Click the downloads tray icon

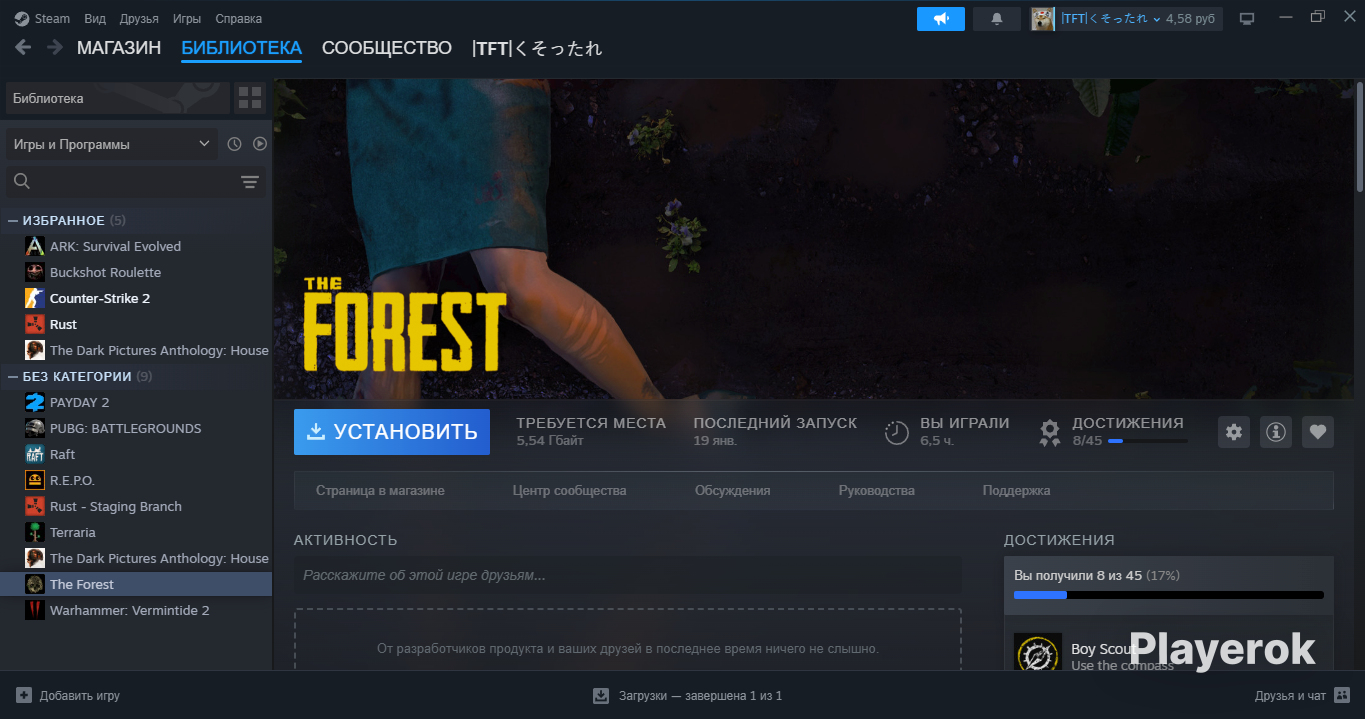(x=601, y=695)
